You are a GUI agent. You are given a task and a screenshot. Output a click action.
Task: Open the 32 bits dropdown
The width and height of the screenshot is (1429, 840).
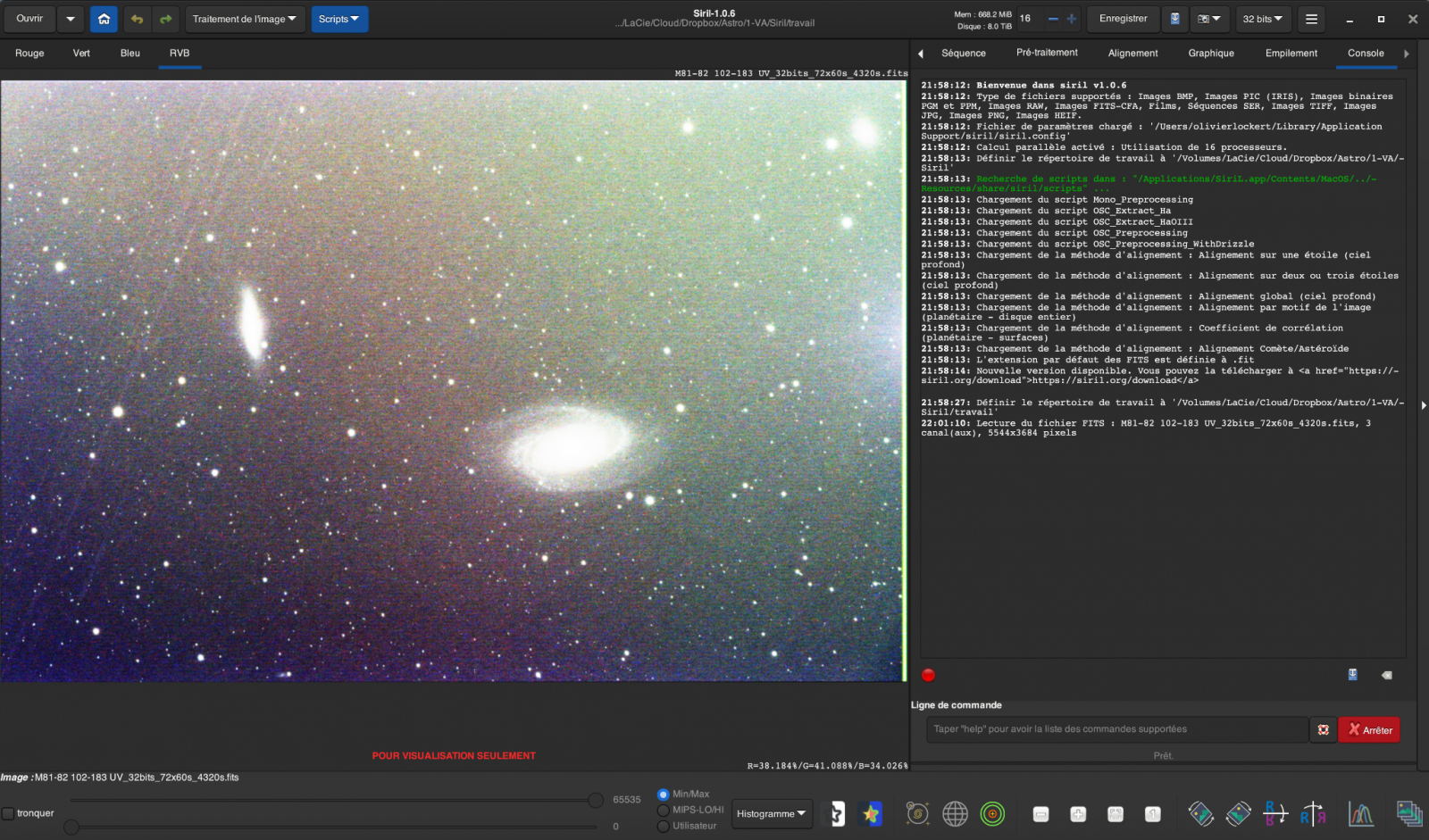pyautogui.click(x=1262, y=19)
